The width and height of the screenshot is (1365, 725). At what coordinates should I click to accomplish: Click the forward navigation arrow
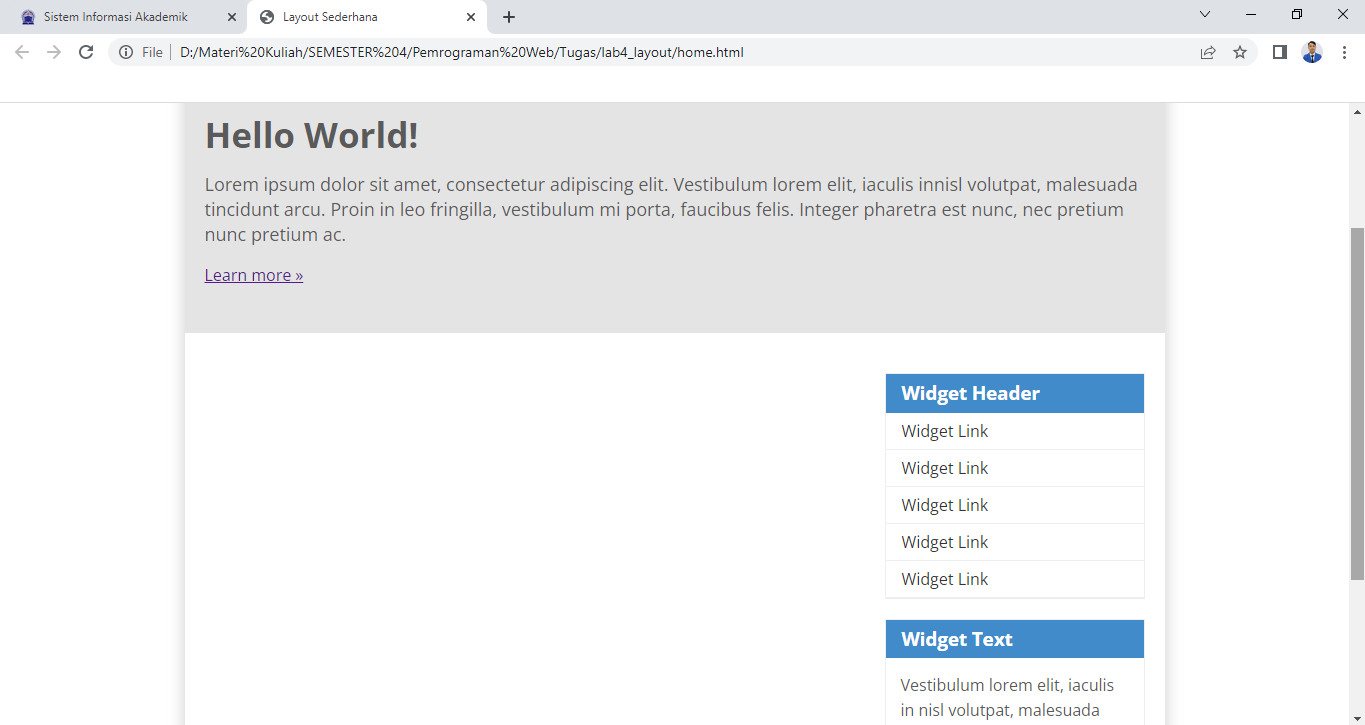click(53, 52)
